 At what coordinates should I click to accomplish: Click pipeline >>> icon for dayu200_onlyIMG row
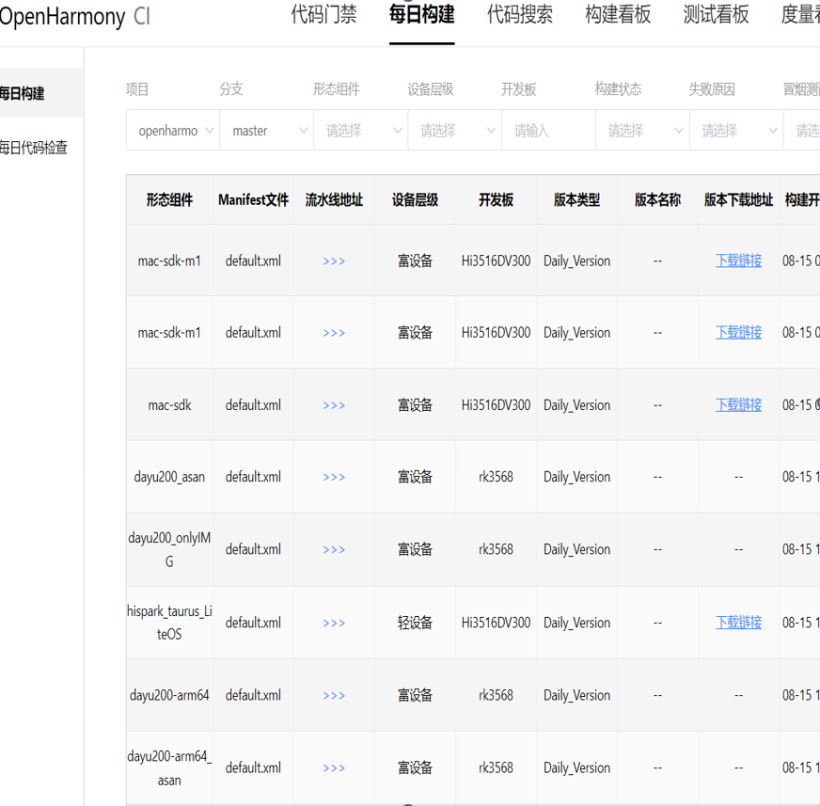click(x=334, y=550)
